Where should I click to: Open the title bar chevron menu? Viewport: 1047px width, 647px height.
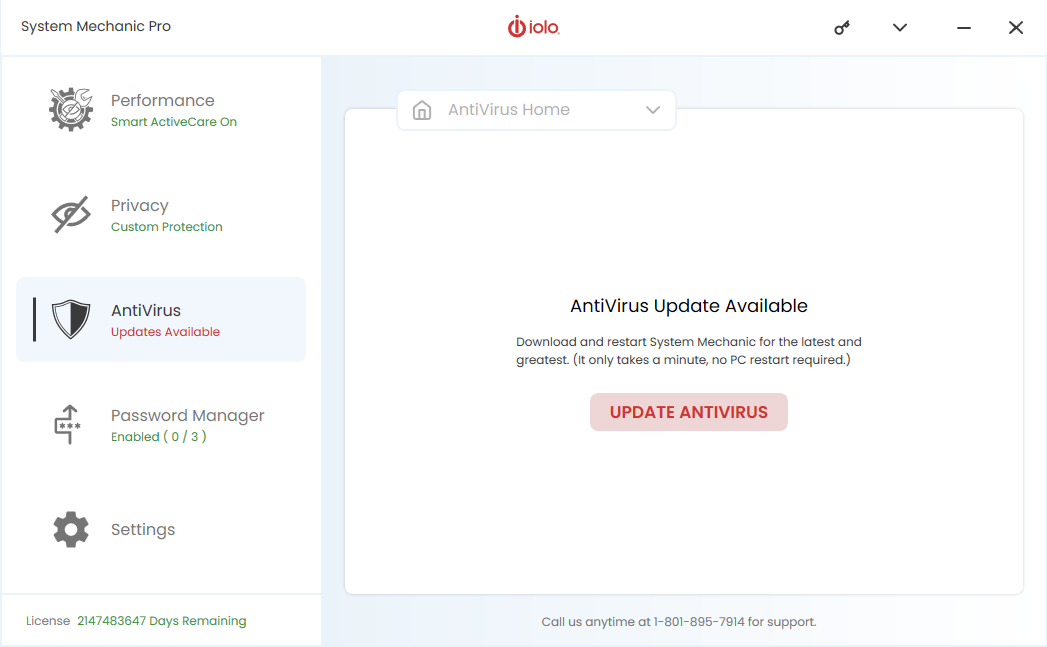click(x=900, y=27)
